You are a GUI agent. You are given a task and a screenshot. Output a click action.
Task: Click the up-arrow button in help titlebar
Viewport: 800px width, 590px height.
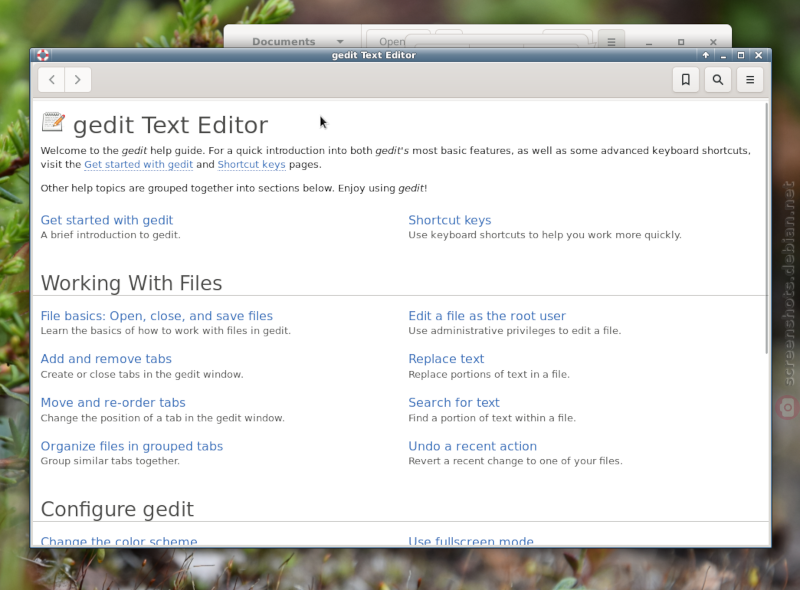point(706,55)
